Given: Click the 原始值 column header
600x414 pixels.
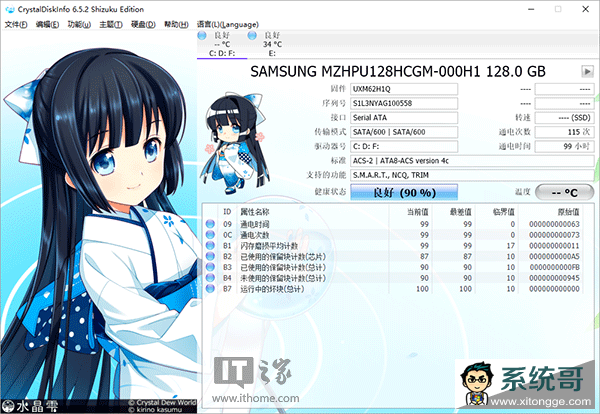Looking at the screenshot, I should [551, 212].
